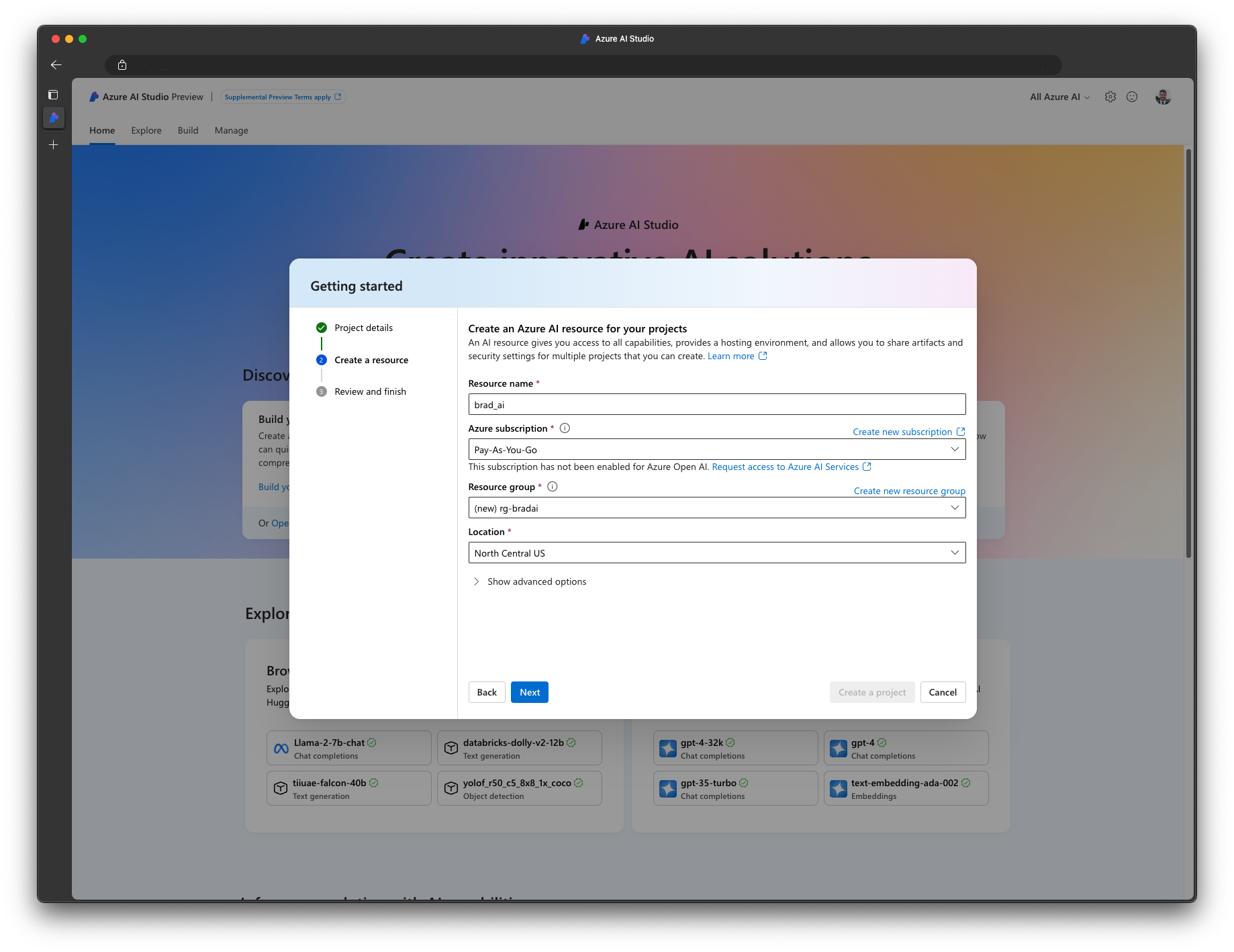Viewport: 1234px width, 952px height.
Task: Click the Resource name input field
Action: tap(716, 404)
